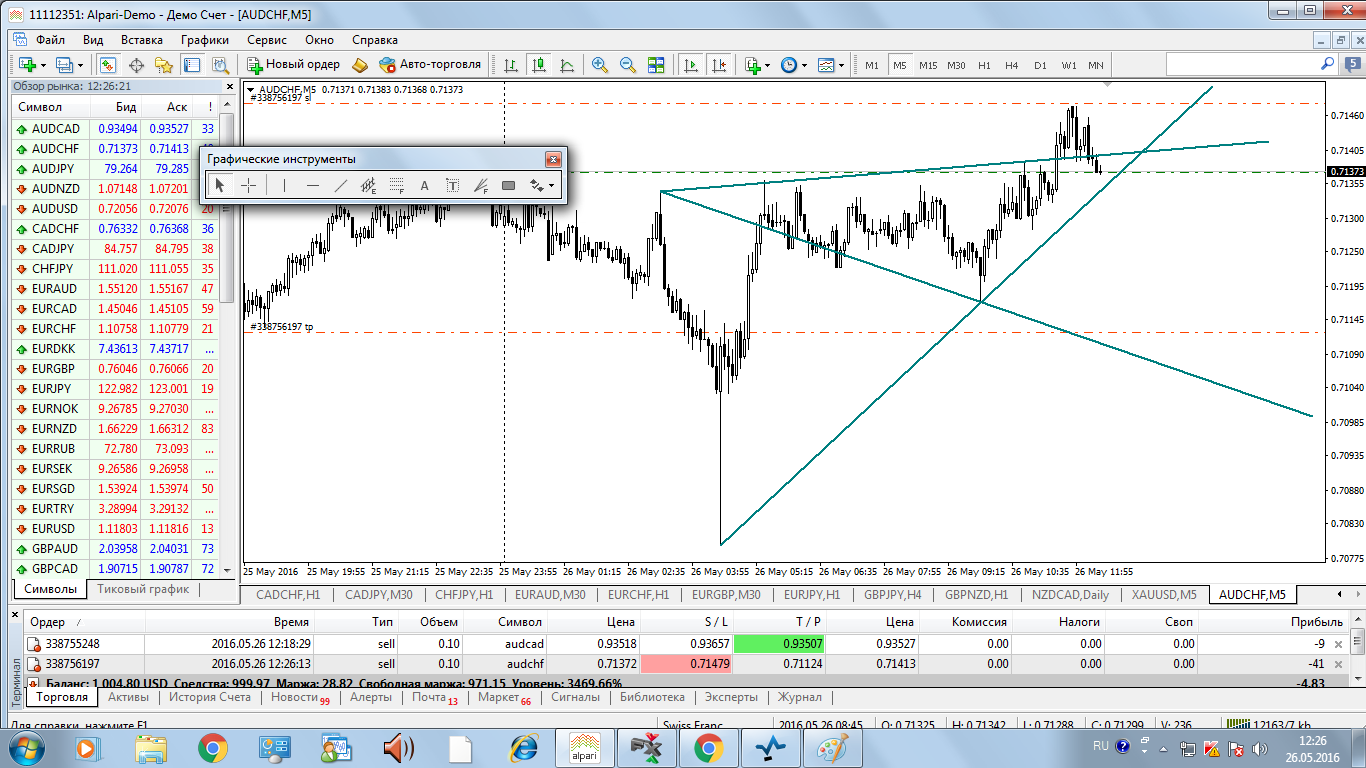Select the text A drawing tool

coord(424,185)
